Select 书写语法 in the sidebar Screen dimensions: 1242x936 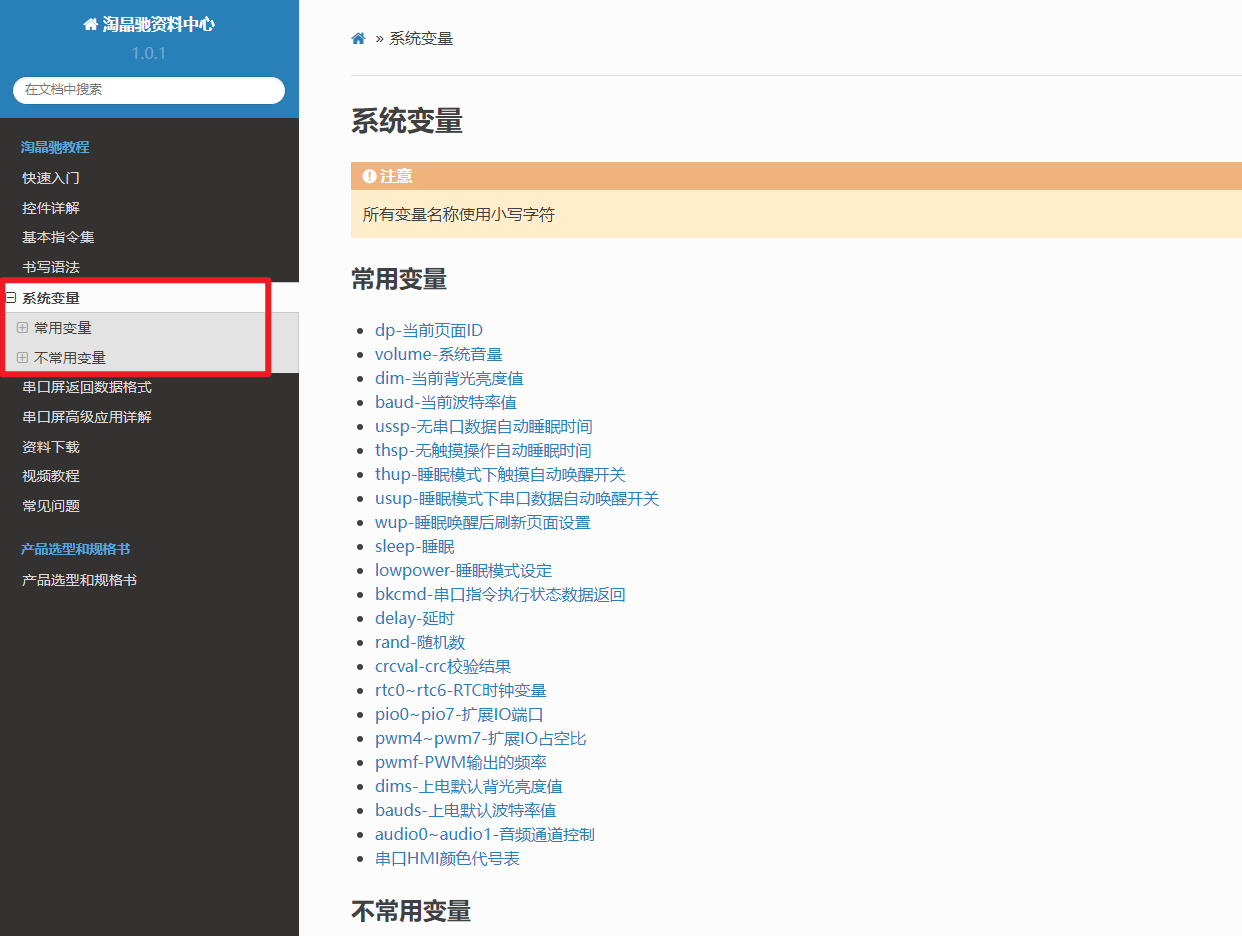pyautogui.click(x=51, y=268)
